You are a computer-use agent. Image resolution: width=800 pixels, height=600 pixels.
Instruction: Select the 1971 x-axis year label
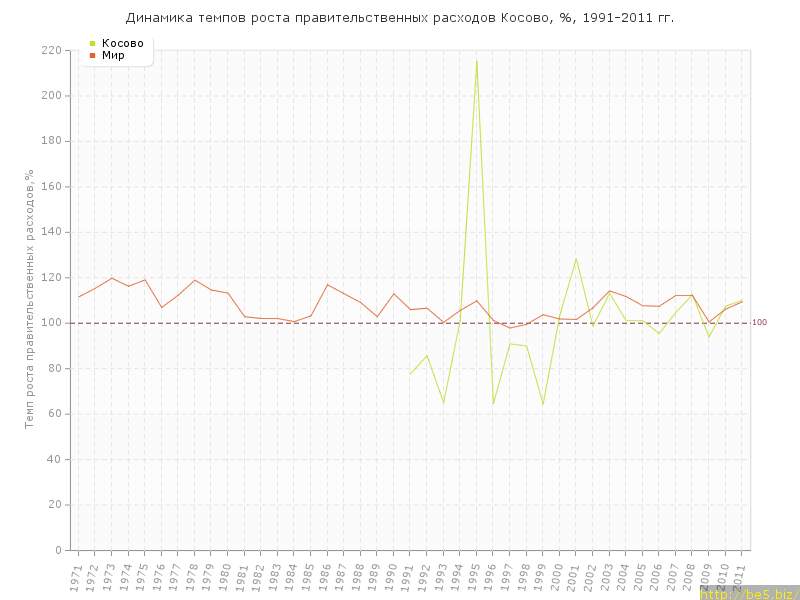tap(77, 577)
